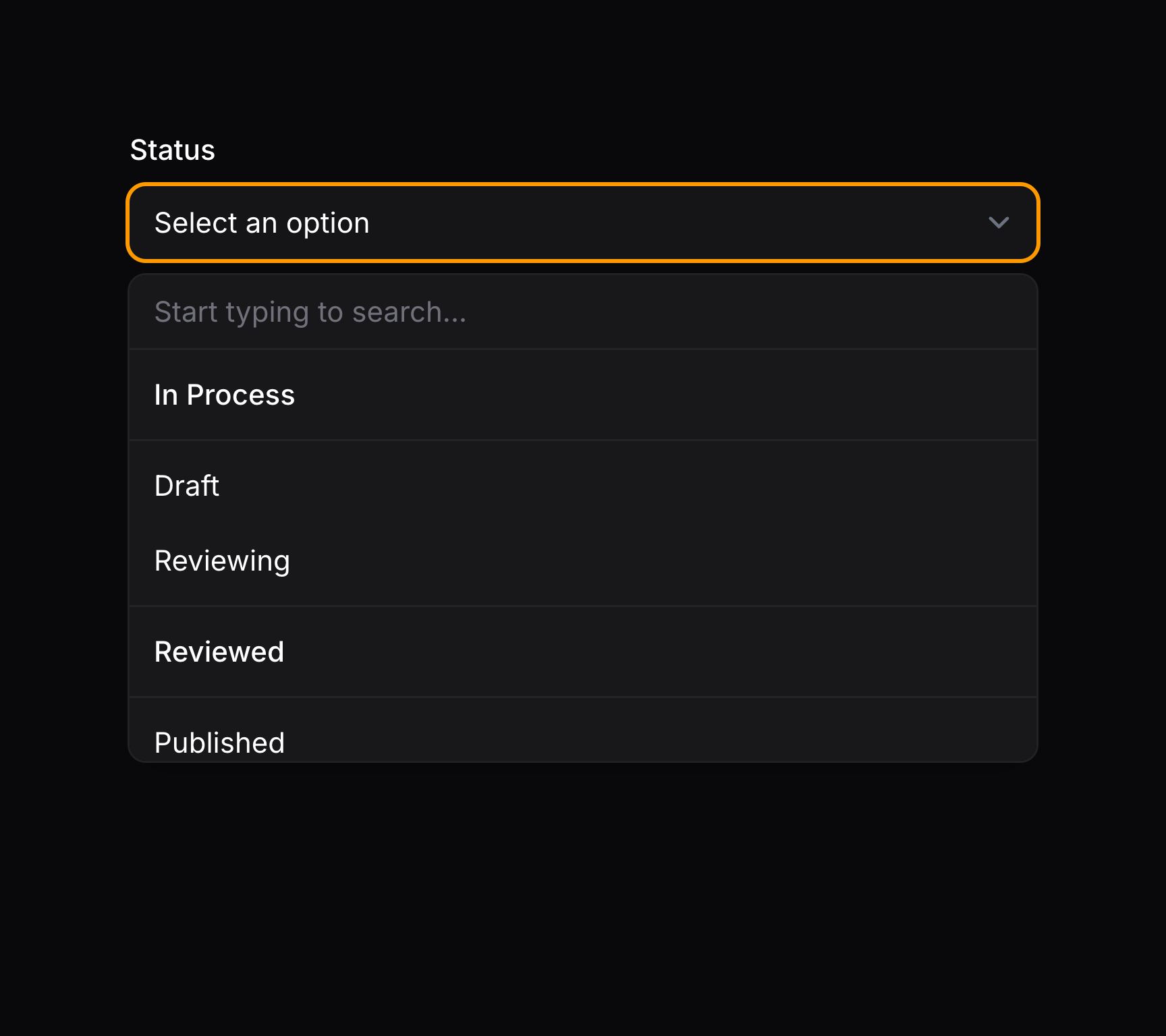The height and width of the screenshot is (1036, 1166).
Task: Click the Select an option placeholder text
Action: [262, 223]
